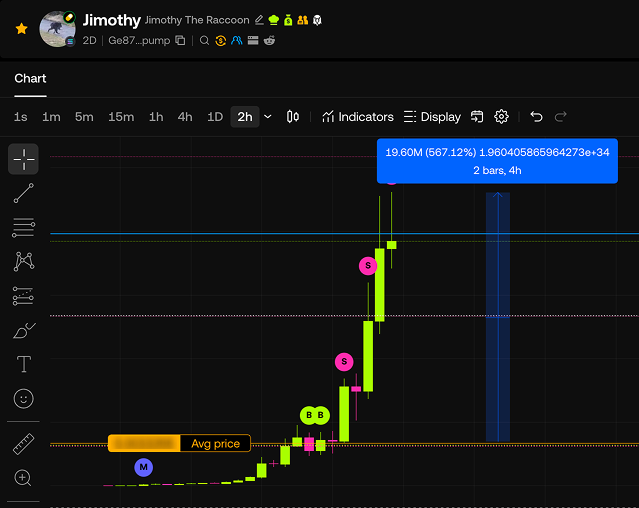The width and height of the screenshot is (639, 508).
Task: Click the 2D age label
Action: (89, 40)
